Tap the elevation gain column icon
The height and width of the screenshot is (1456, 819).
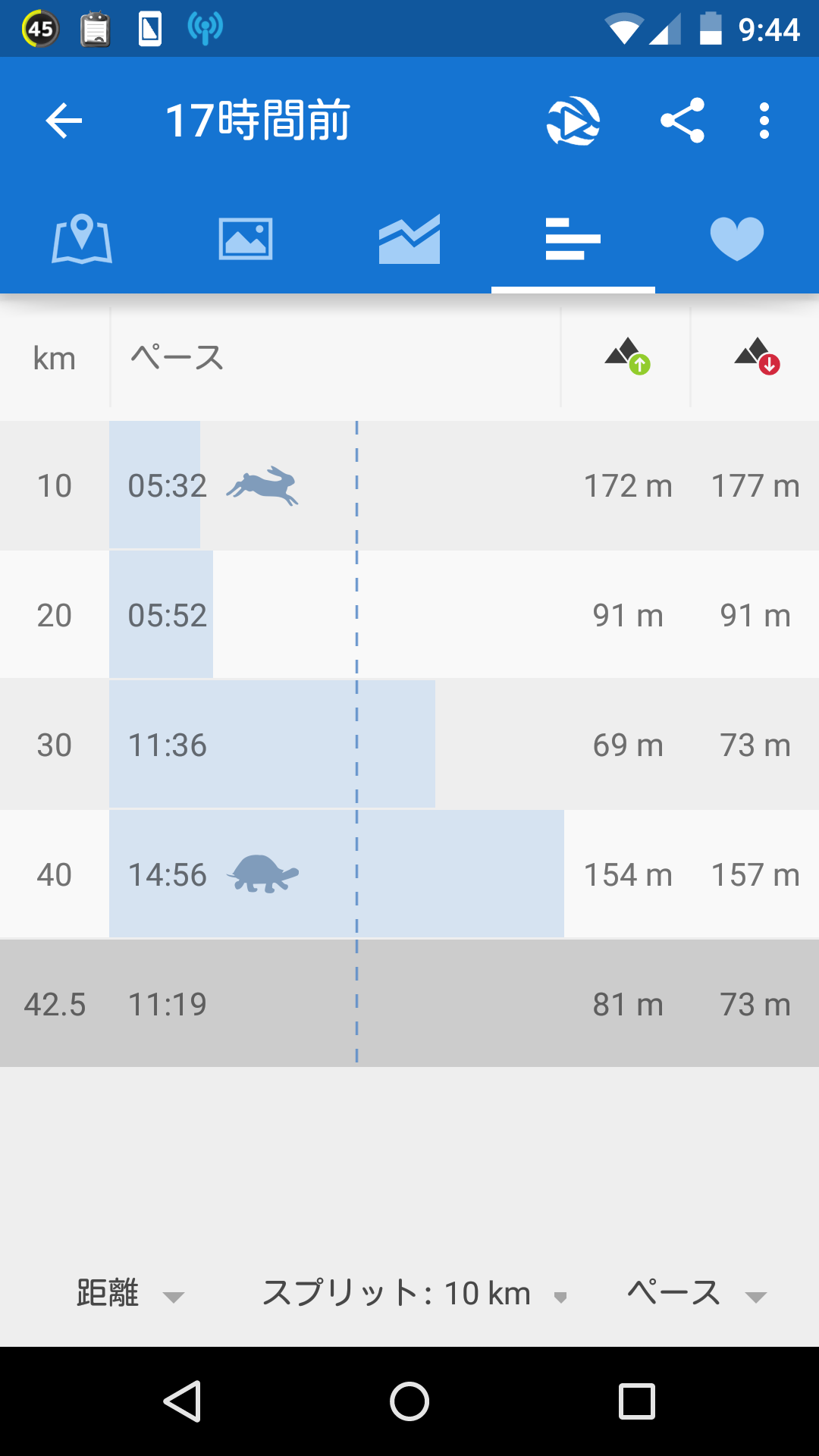tap(627, 356)
